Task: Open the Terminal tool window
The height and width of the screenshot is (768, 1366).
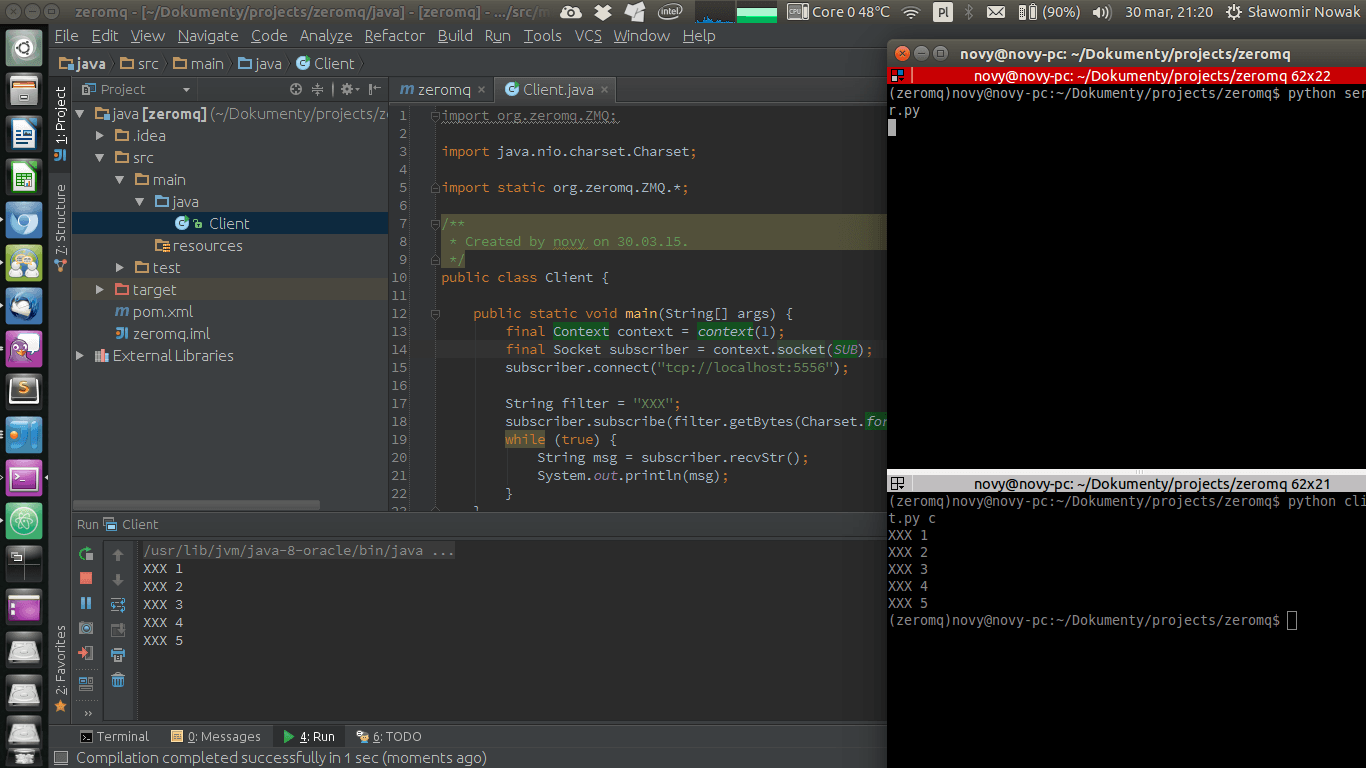Action: click(114, 737)
